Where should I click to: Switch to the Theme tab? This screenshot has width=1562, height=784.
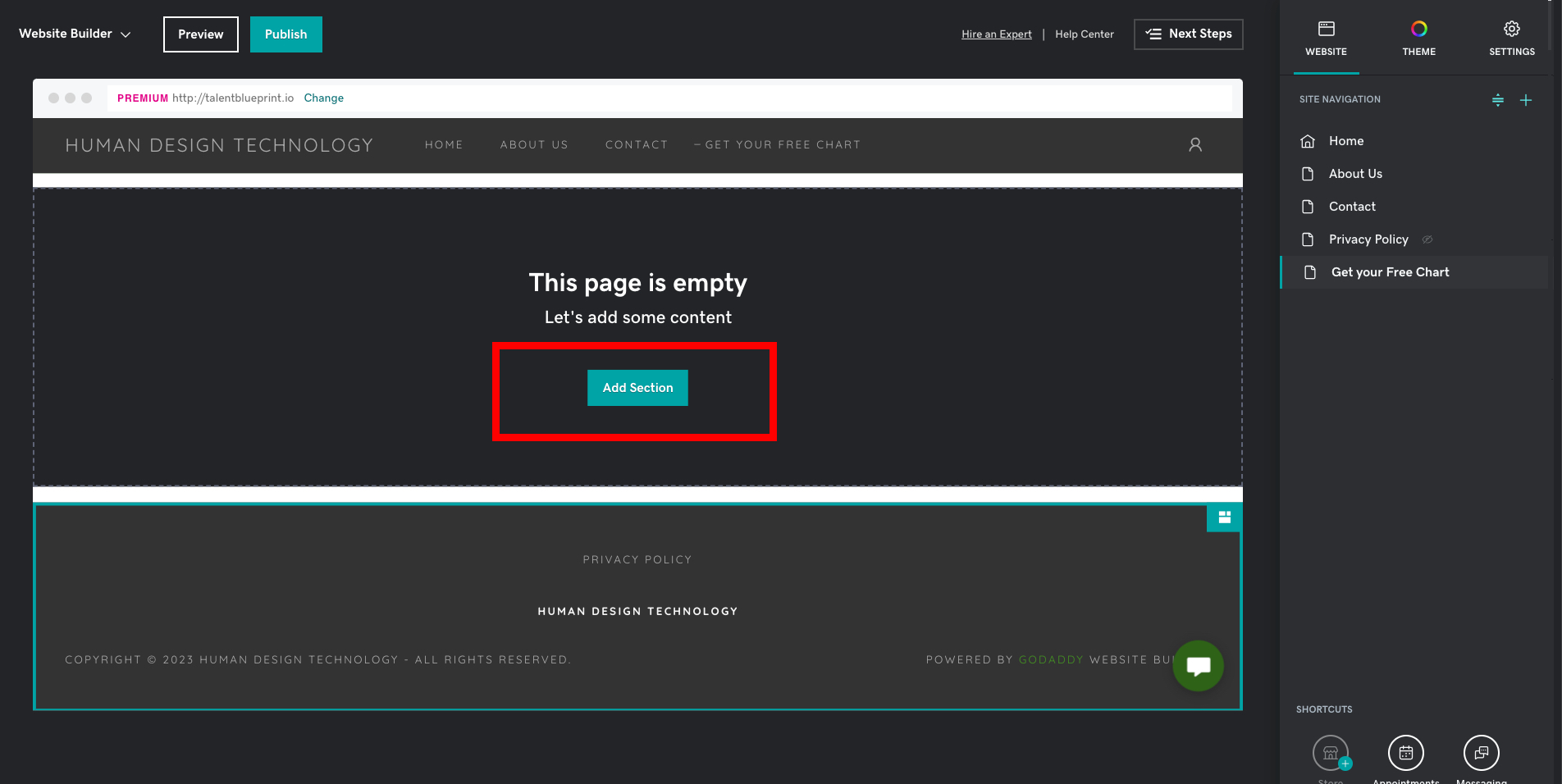pos(1418,38)
